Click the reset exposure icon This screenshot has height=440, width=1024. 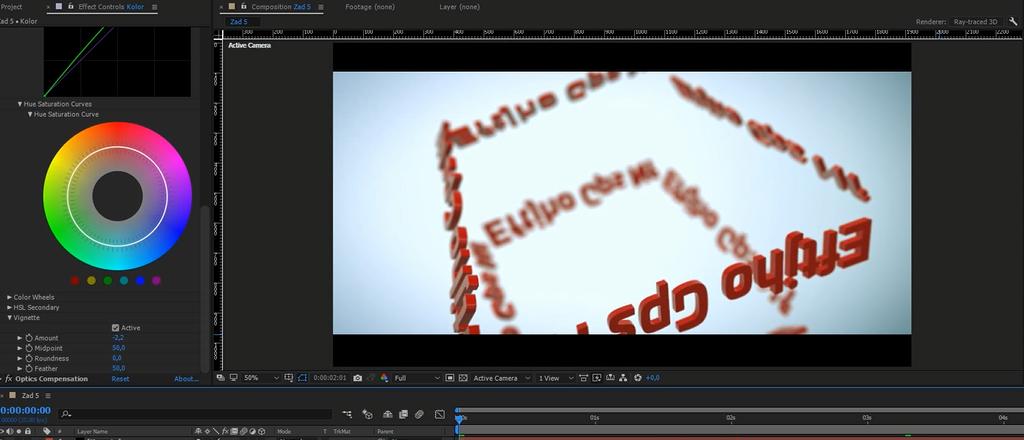pos(638,378)
